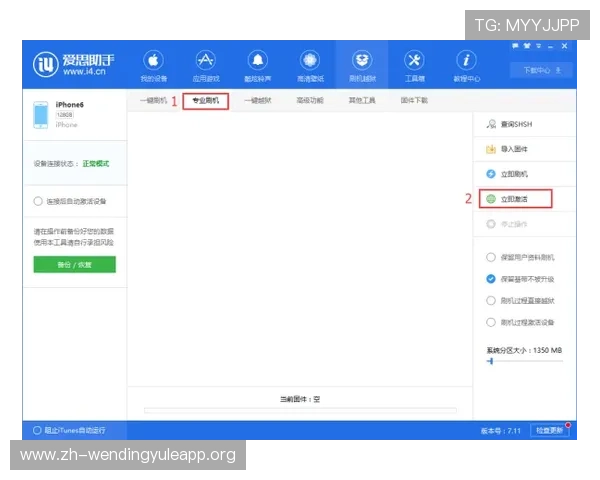Screen dimensions: 600x480
Task: Open skin shirt icon in title bar
Action: [527, 46]
